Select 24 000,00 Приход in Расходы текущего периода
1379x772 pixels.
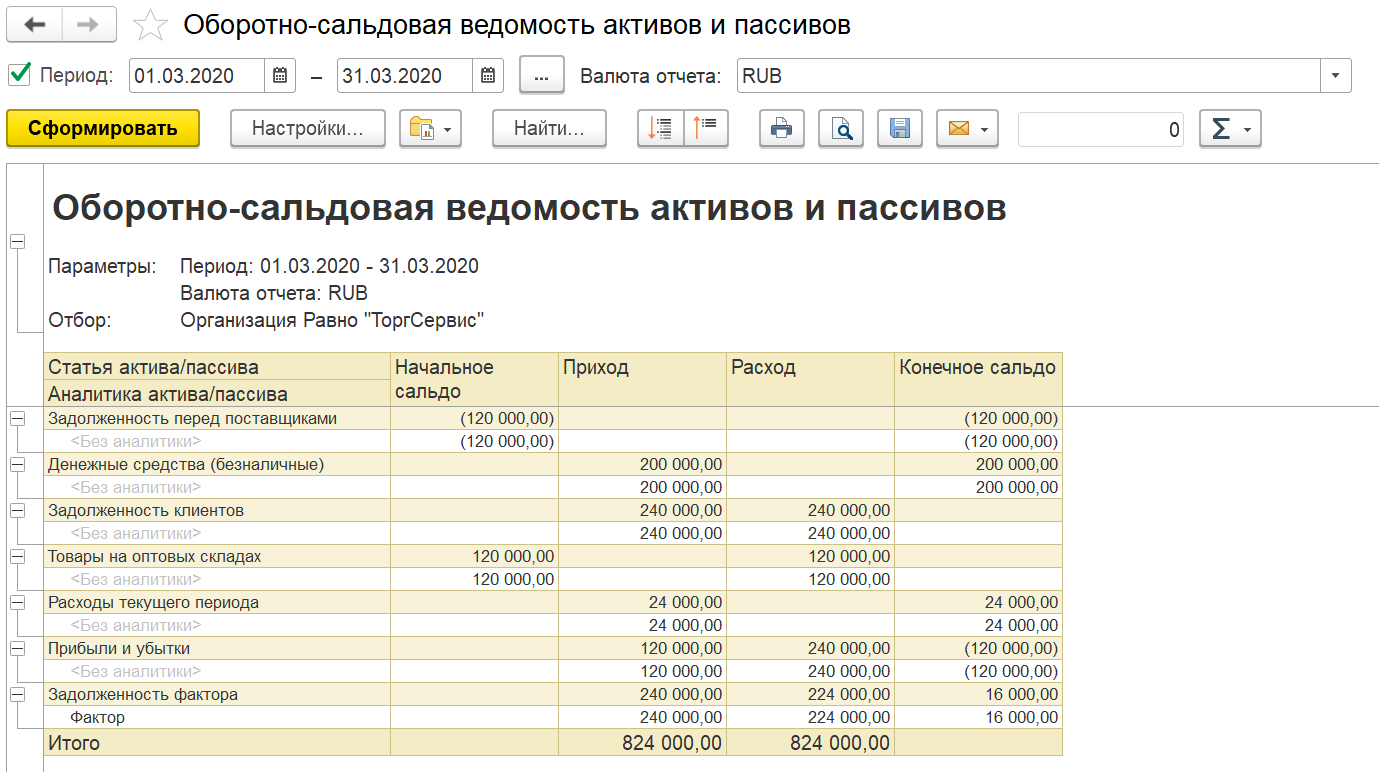pyautogui.click(x=642, y=602)
